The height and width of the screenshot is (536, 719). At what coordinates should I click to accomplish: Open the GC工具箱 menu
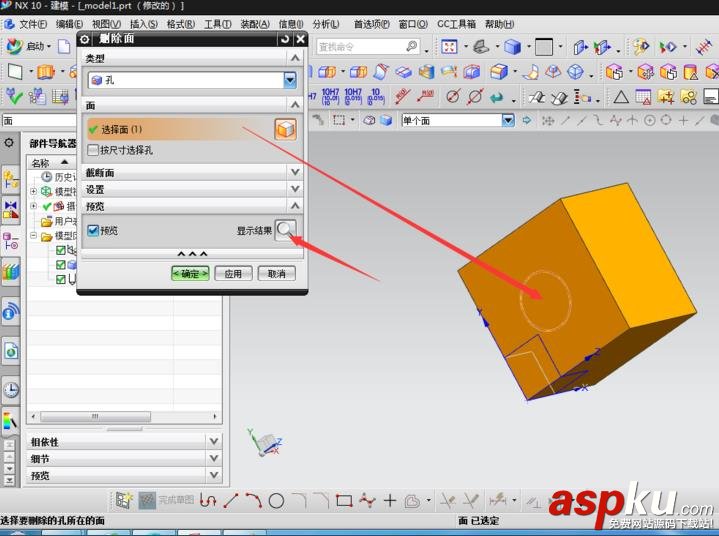456,24
